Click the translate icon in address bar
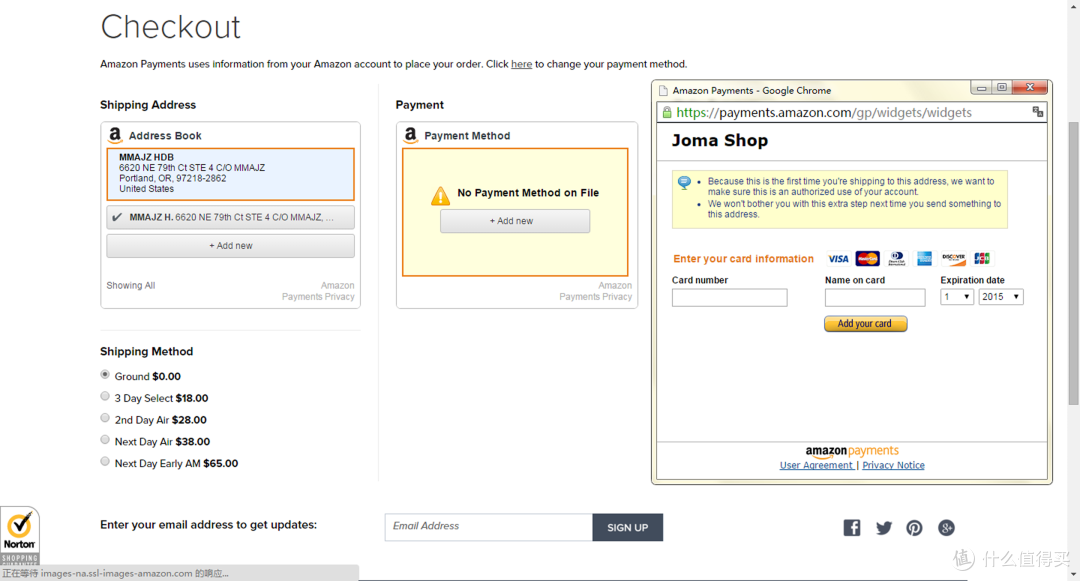 point(1037,112)
